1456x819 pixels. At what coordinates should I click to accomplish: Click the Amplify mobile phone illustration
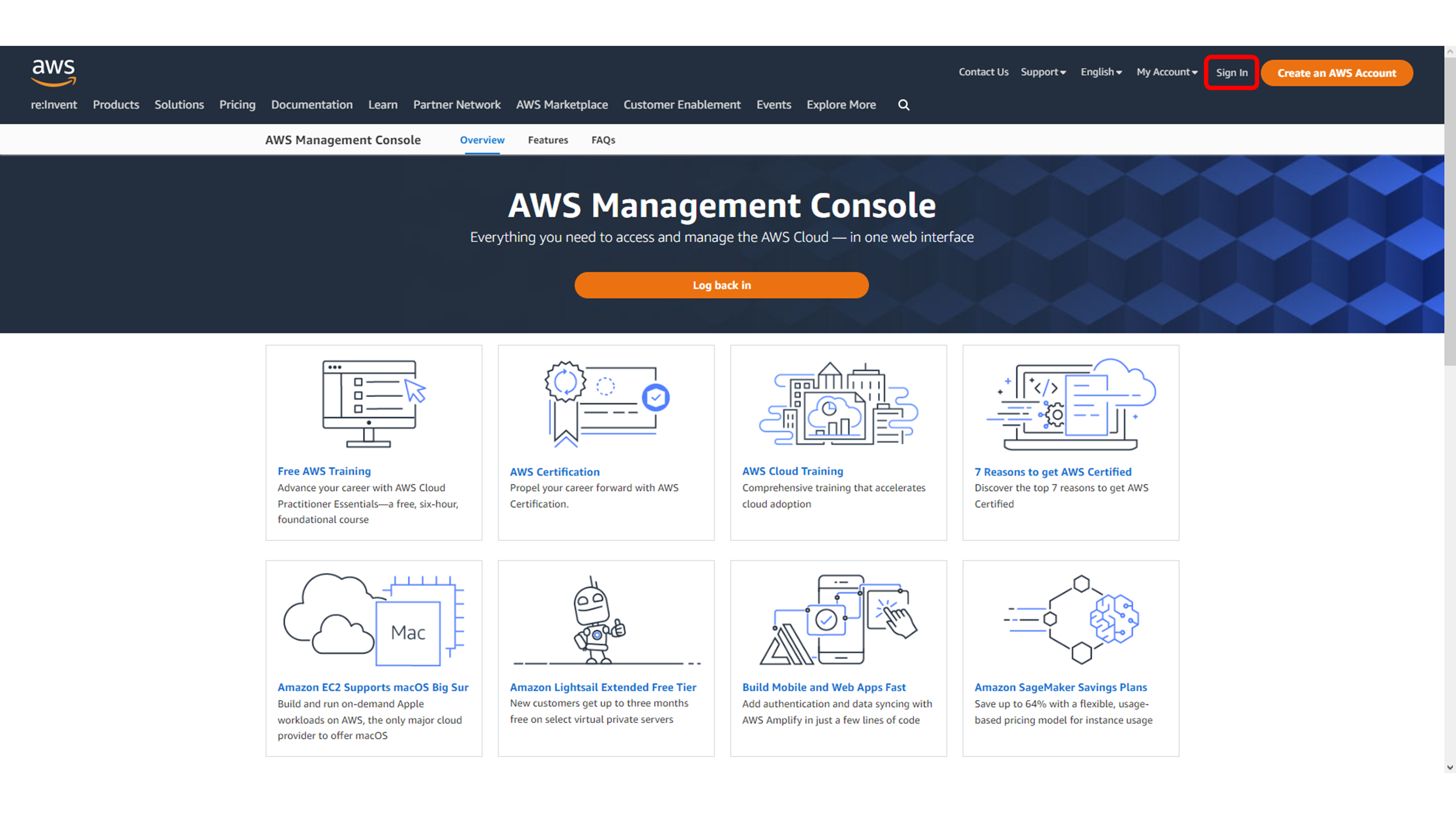(x=838, y=620)
